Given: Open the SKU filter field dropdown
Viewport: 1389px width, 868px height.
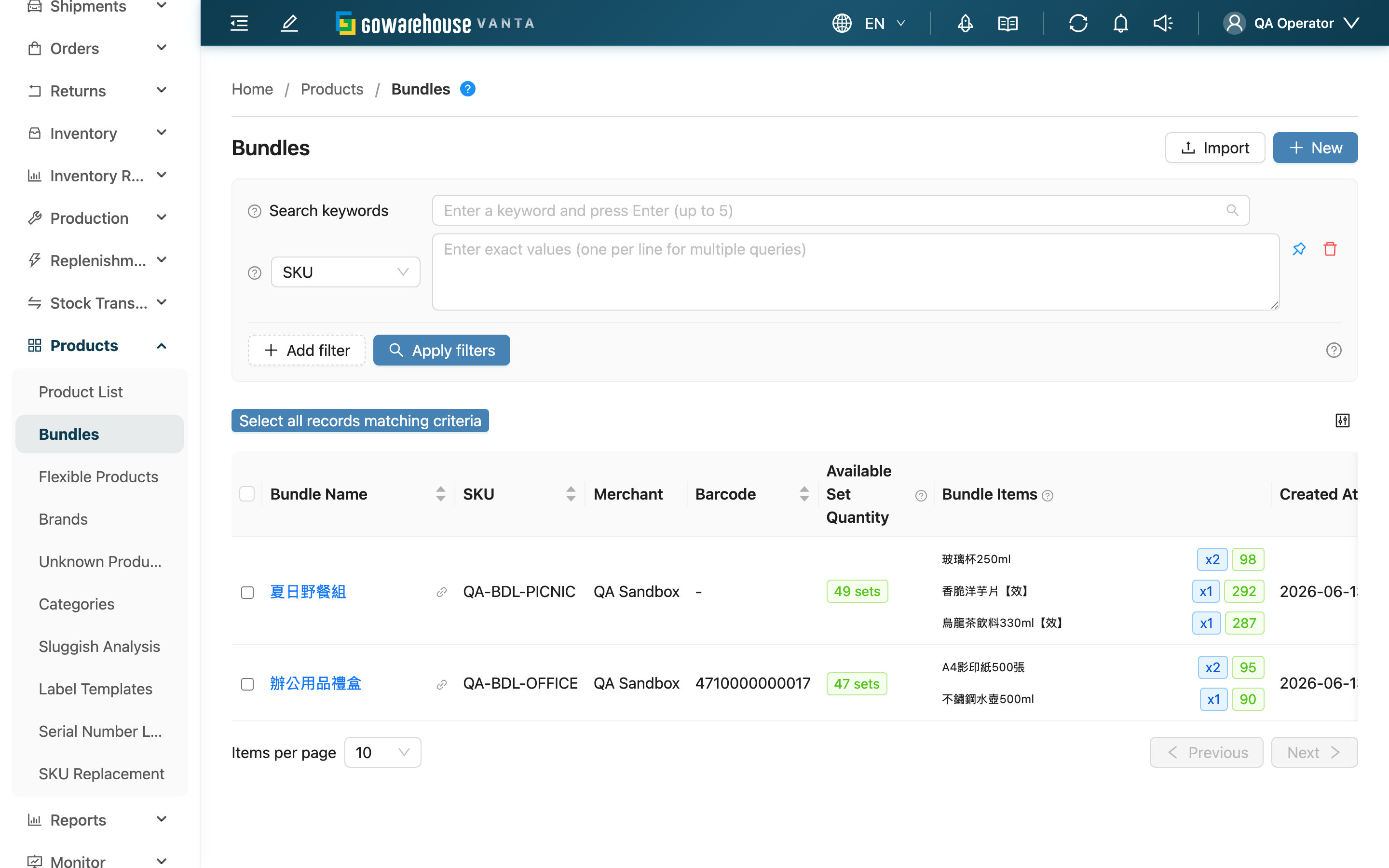Looking at the screenshot, I should coord(345,272).
